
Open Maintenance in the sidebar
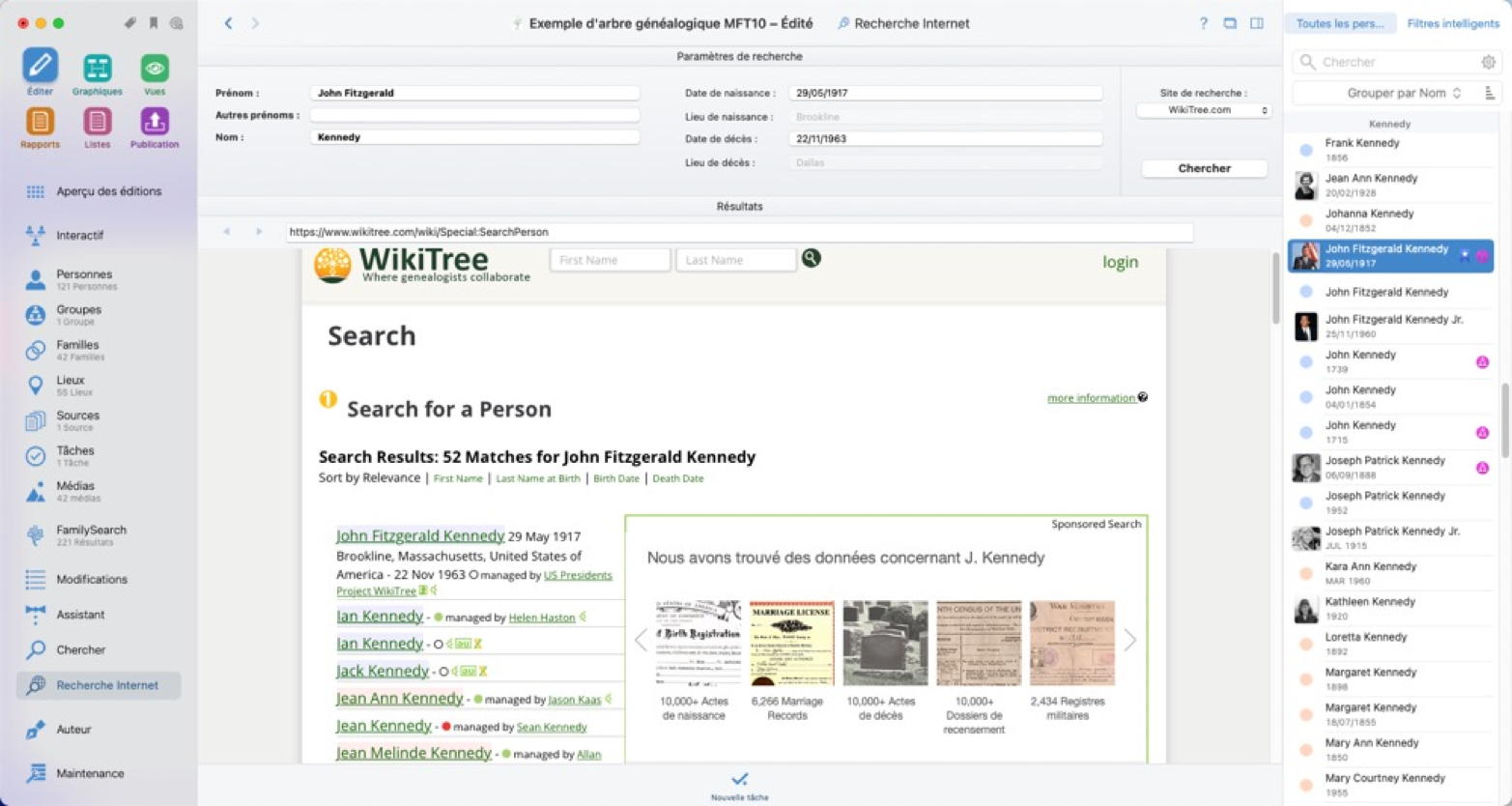point(99,773)
